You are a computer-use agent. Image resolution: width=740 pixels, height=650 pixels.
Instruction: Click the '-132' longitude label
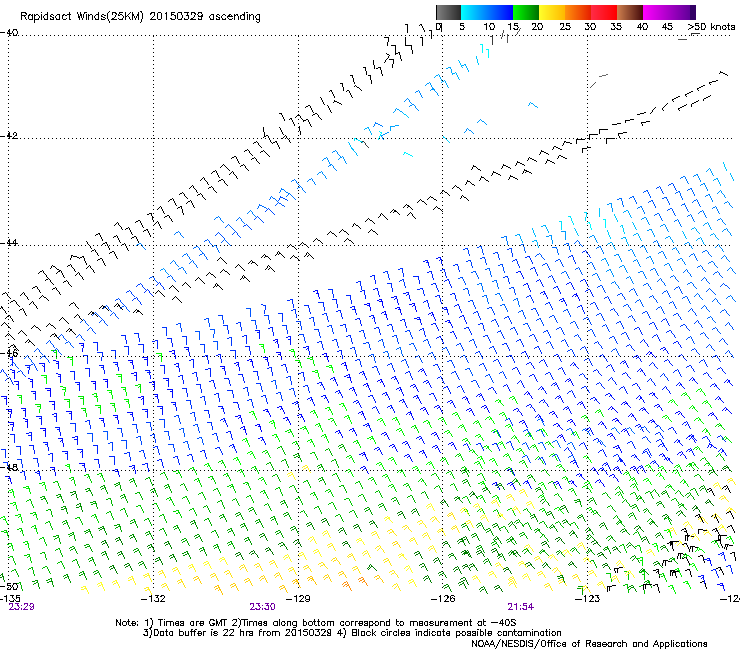(153, 599)
